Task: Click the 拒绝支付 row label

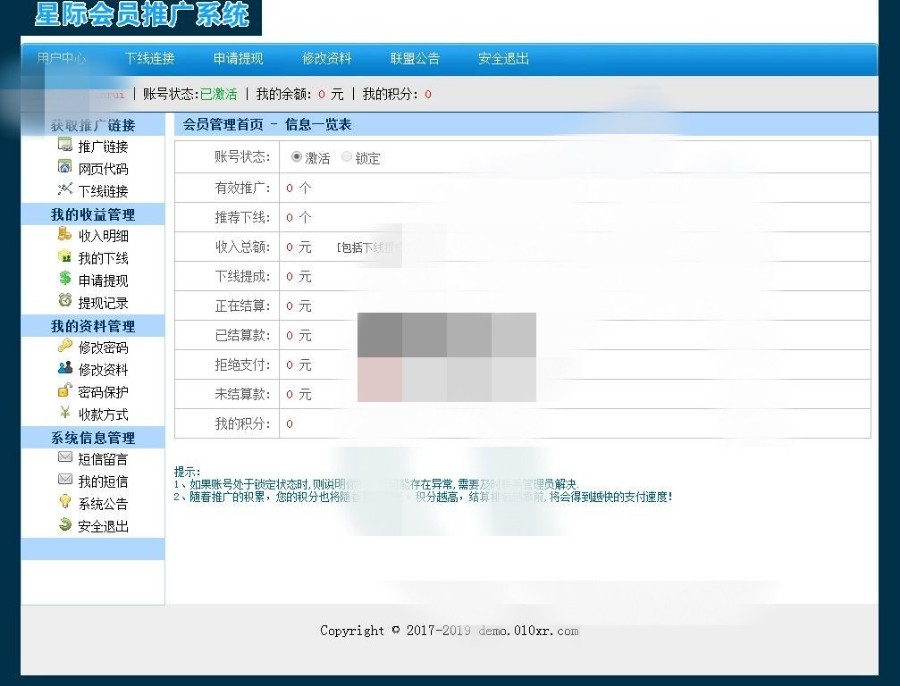Action: tap(242, 365)
